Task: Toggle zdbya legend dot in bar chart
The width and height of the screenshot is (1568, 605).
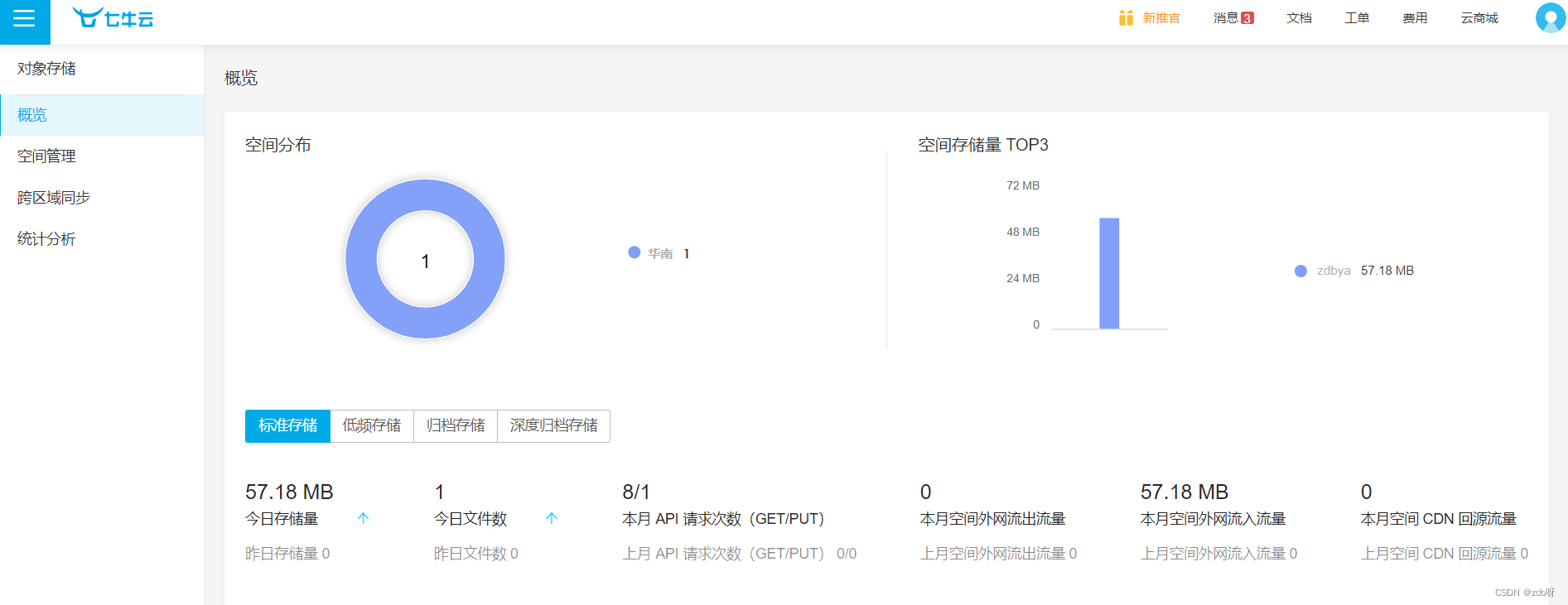Action: click(x=1300, y=271)
